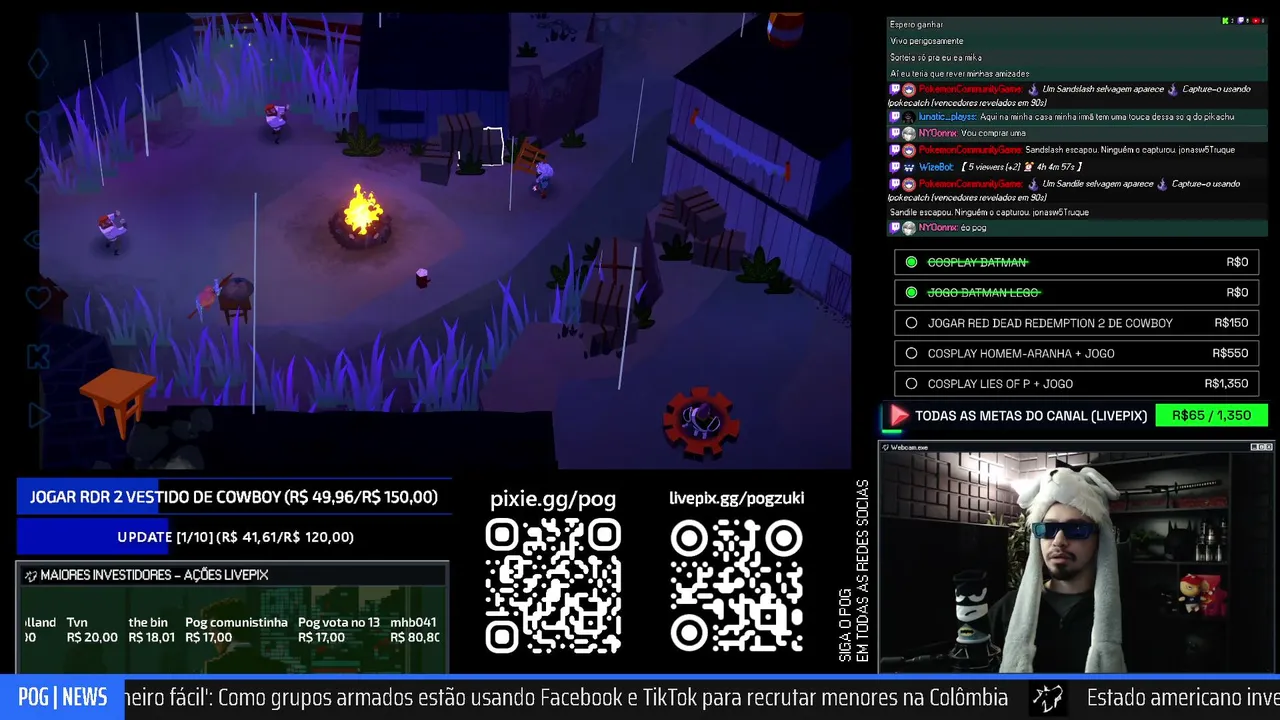Click the QR code under livepix.gg/pogzuki
This screenshot has height=720, width=1280.
(737, 586)
